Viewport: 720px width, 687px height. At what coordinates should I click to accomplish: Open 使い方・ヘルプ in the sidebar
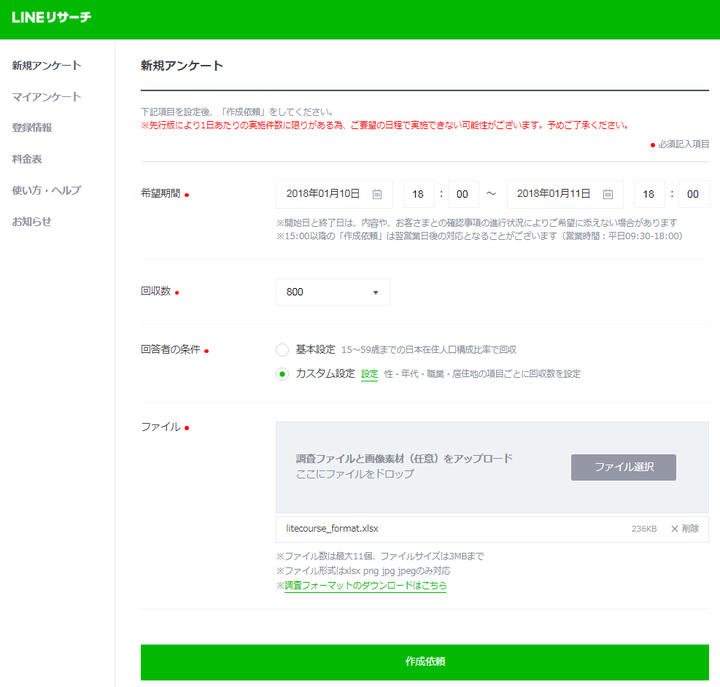click(47, 190)
